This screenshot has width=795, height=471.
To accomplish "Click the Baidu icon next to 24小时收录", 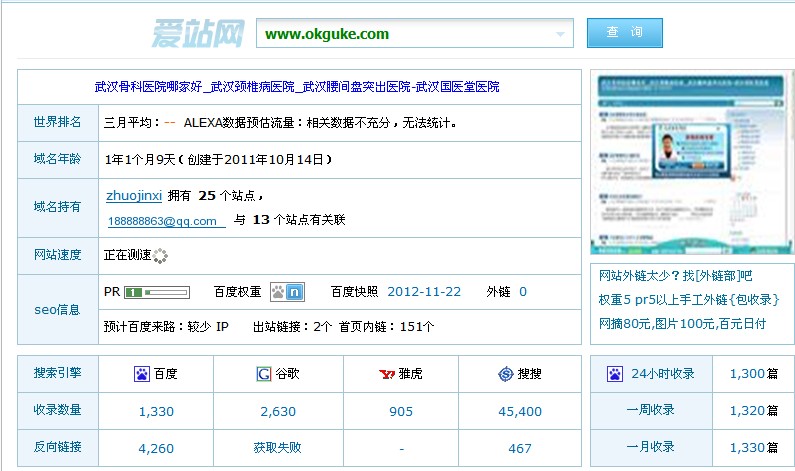I will 615,374.
